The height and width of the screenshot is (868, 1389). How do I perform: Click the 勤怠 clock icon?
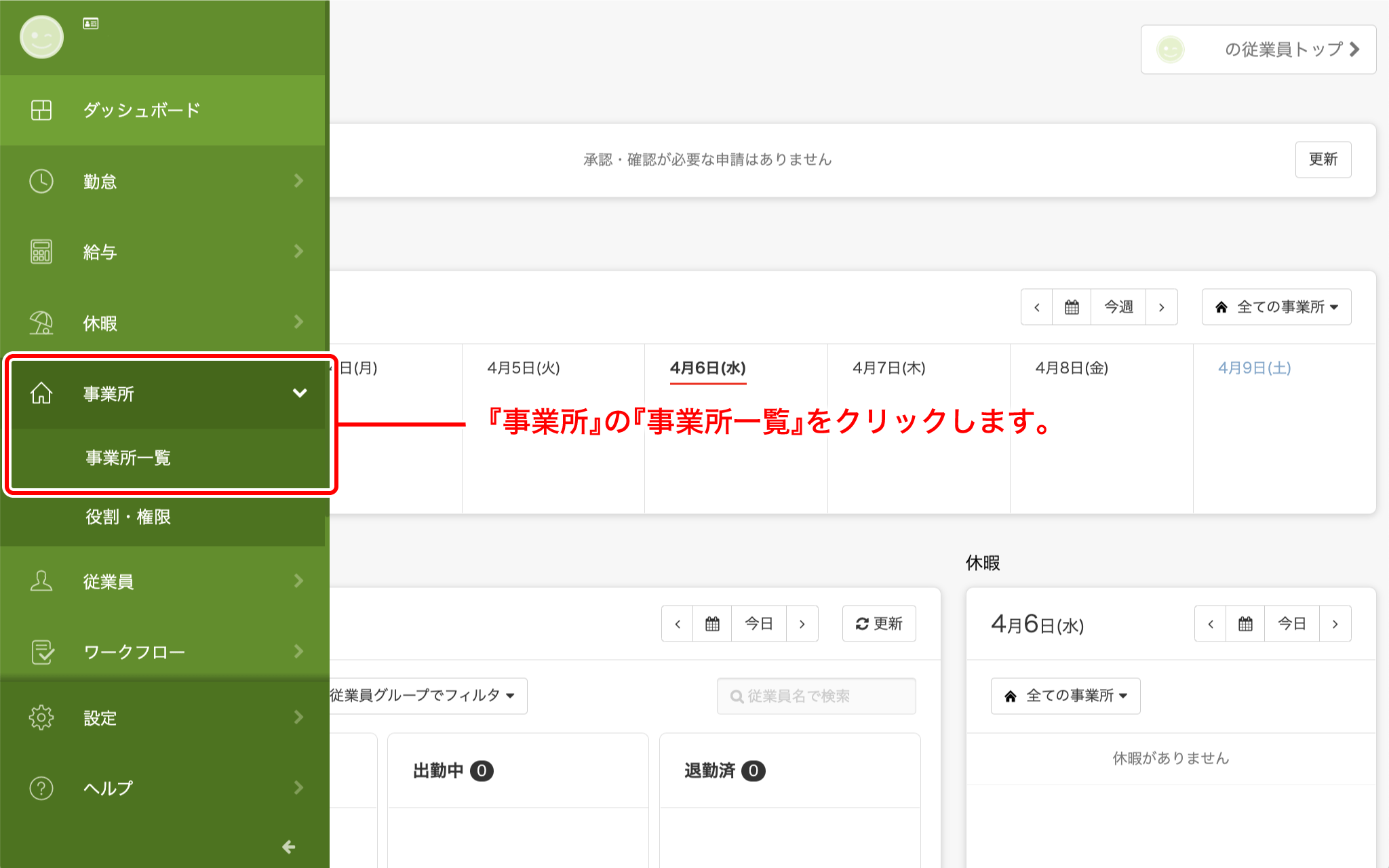pyautogui.click(x=41, y=181)
